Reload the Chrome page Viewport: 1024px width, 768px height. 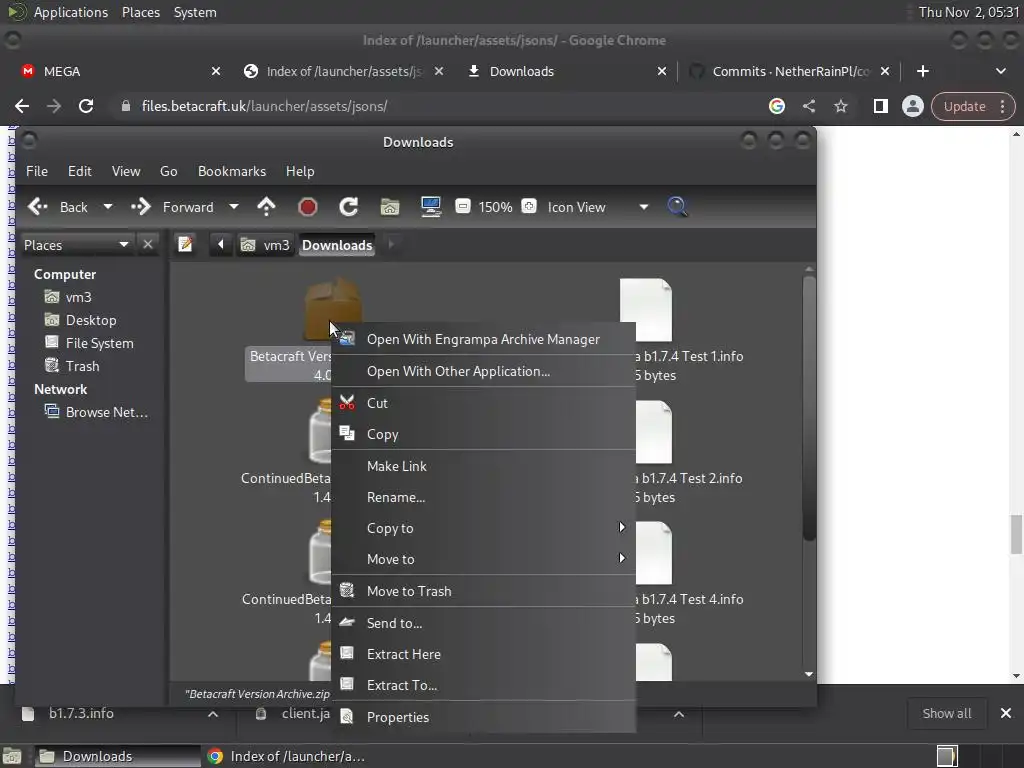(86, 106)
